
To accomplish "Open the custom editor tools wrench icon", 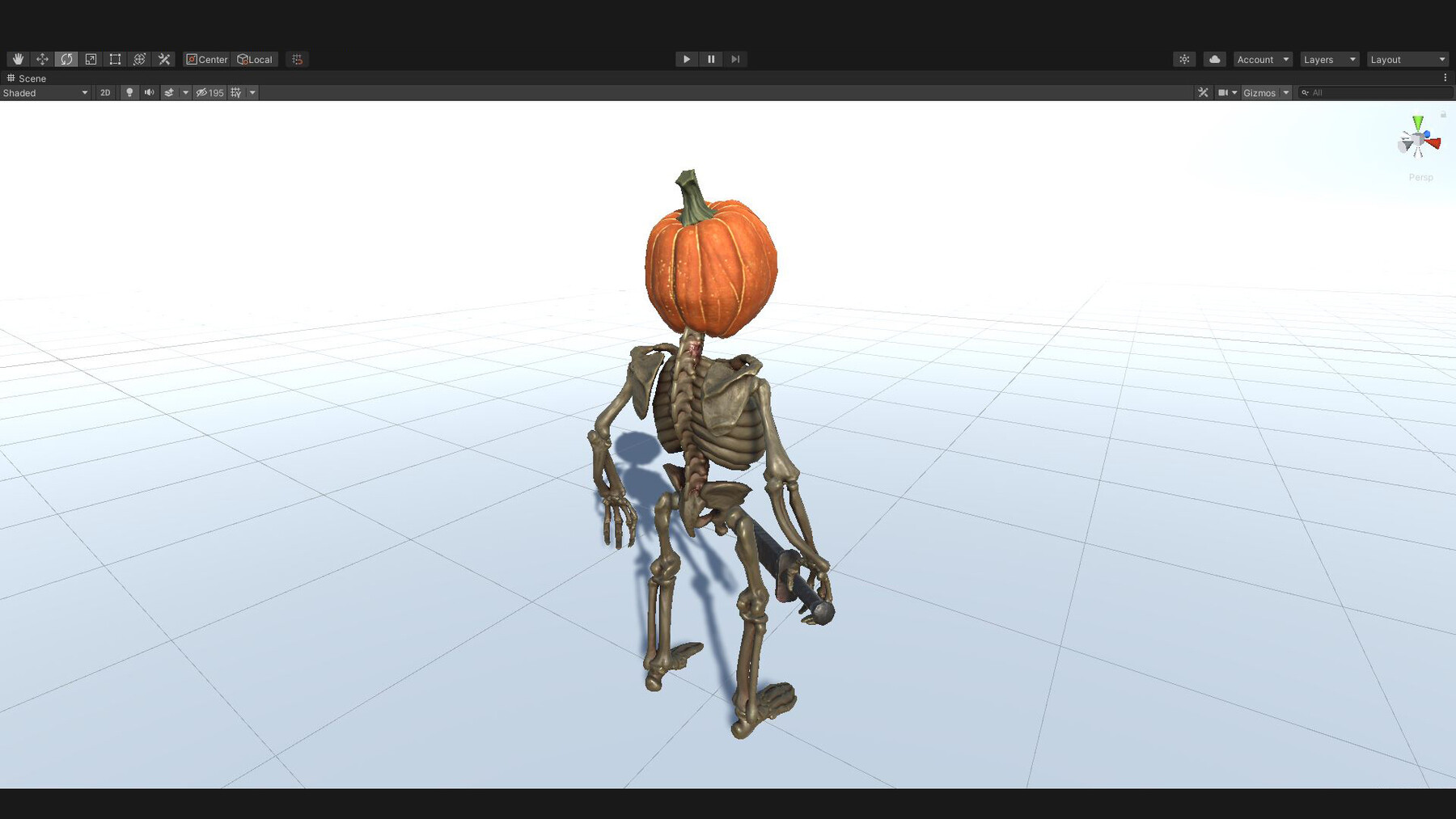I will [163, 58].
